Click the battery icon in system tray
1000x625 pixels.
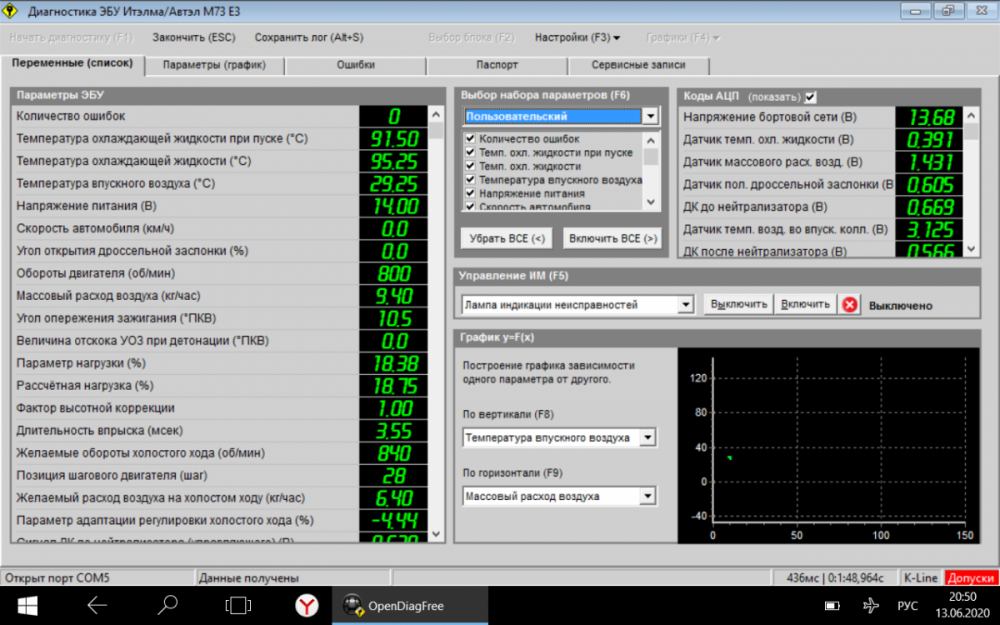point(832,605)
